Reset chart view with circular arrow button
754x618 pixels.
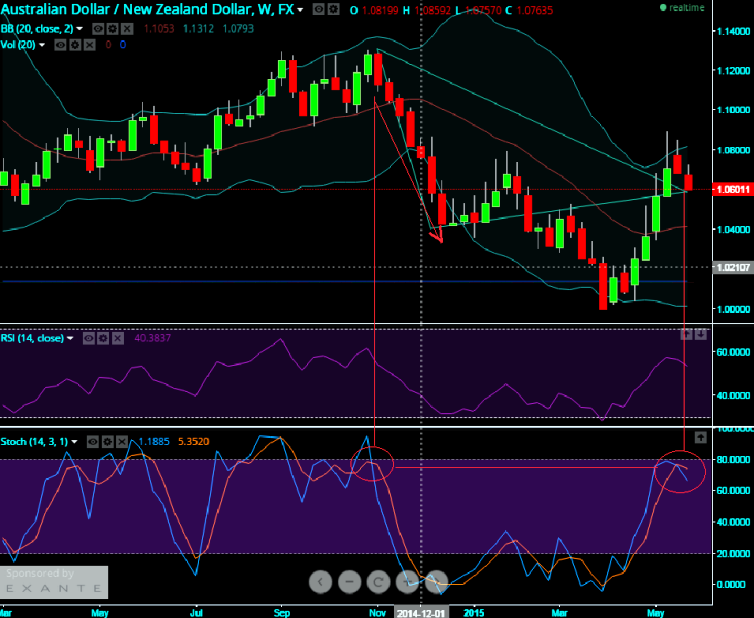(x=378, y=582)
